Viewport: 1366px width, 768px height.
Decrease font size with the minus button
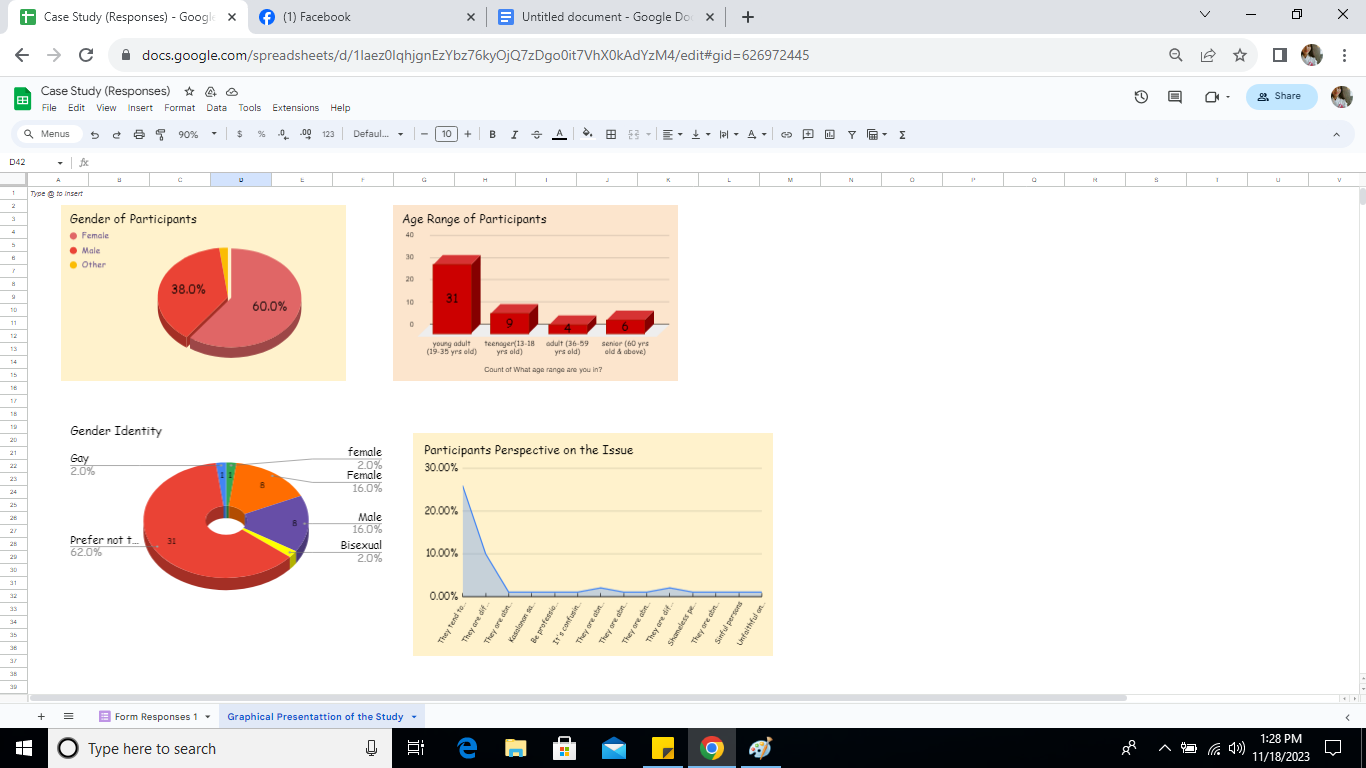click(x=424, y=134)
